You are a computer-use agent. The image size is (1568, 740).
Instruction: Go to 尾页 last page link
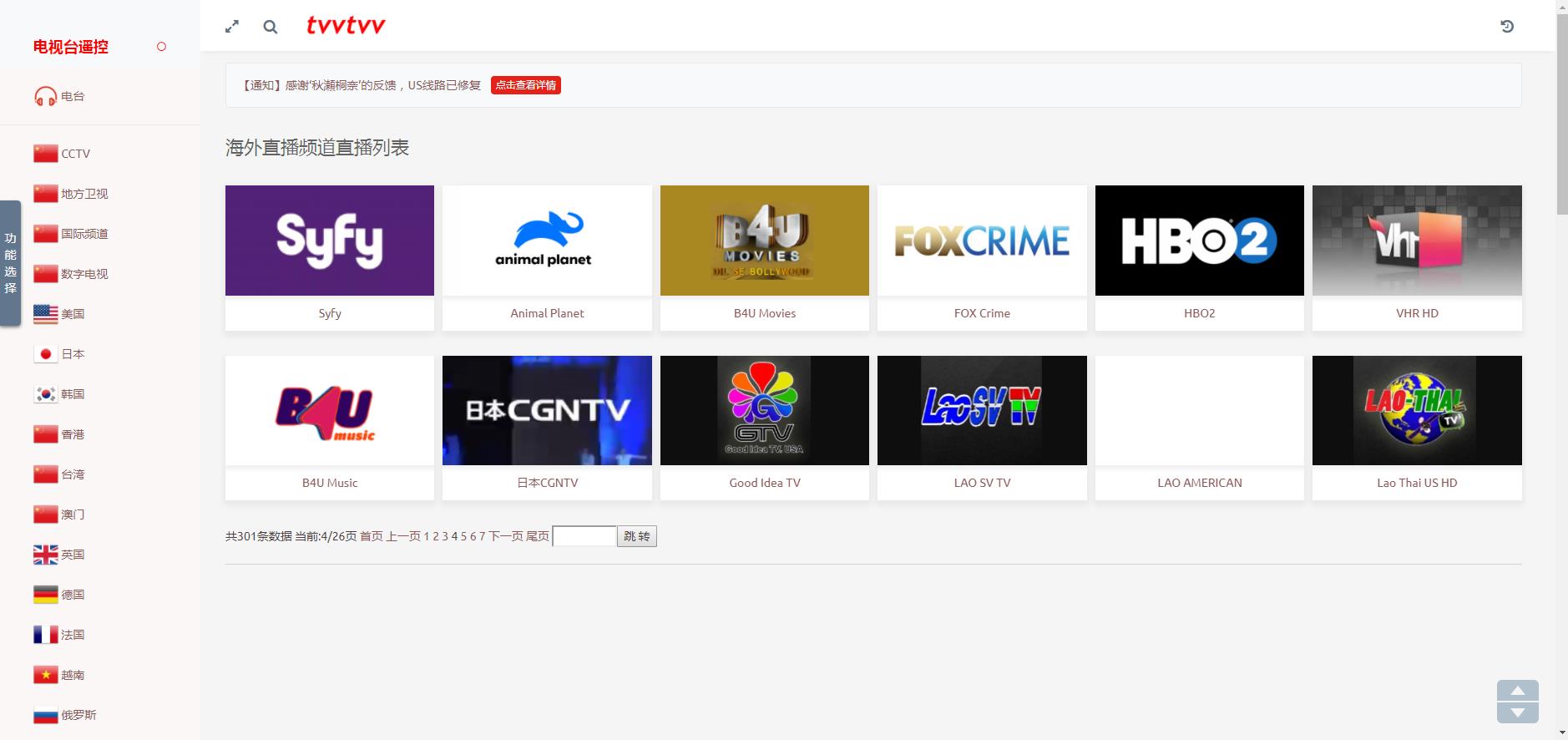[538, 536]
